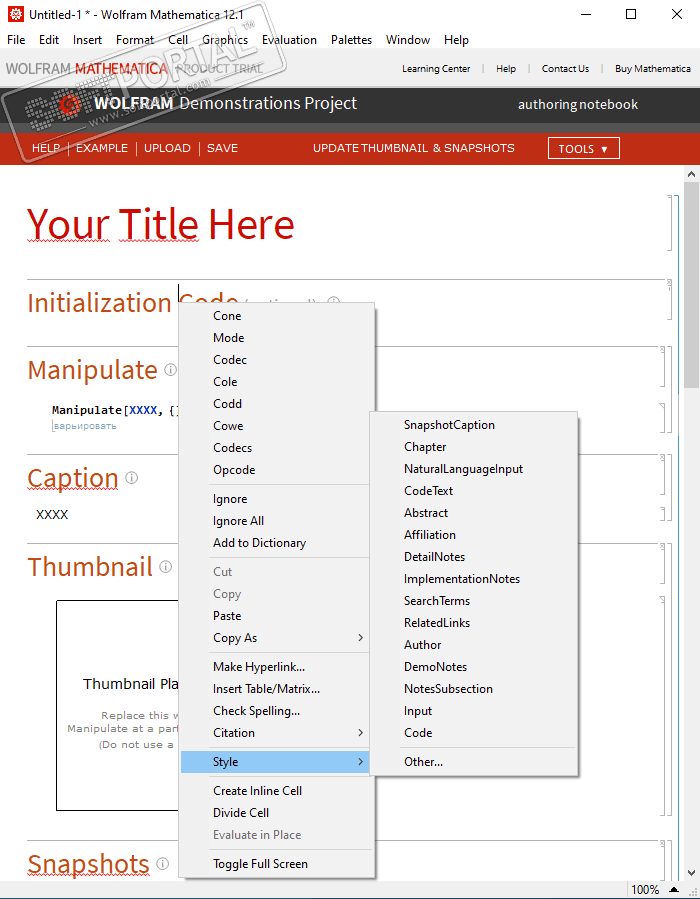Screen dimensions: 700x899
Task: Click the info icon beside Caption heading
Action: [131, 478]
